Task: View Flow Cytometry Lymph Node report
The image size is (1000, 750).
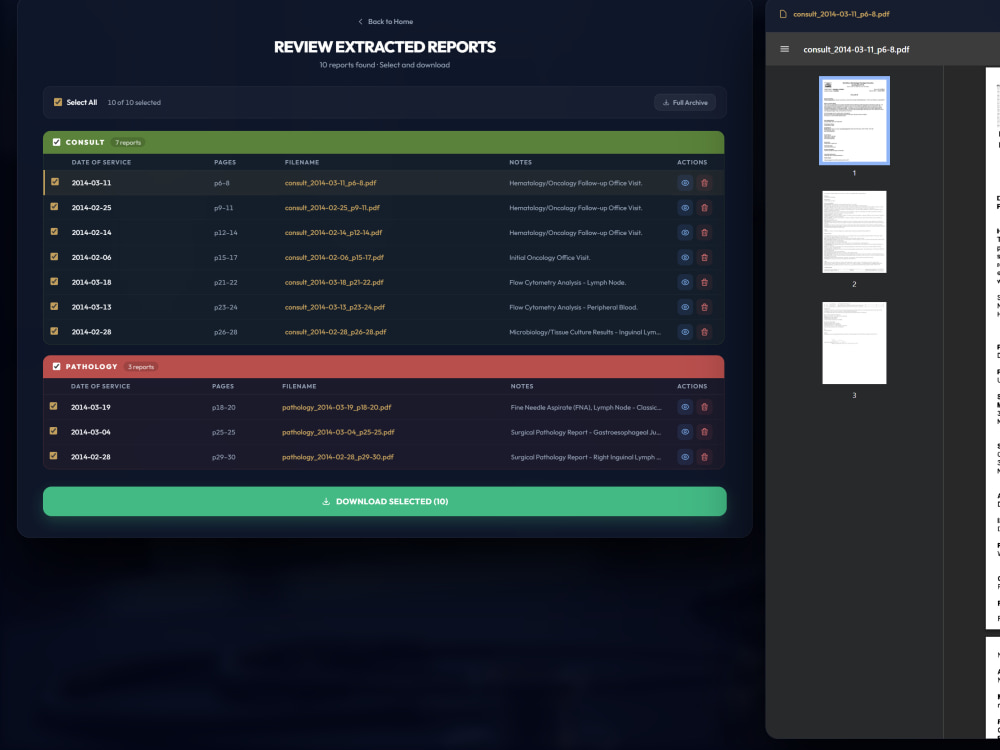Action: pos(685,283)
